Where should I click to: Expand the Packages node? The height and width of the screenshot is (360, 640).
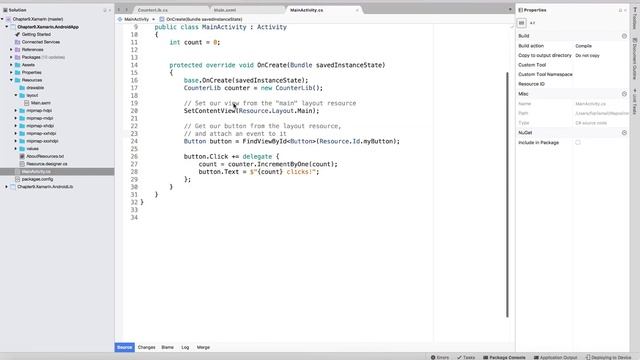11,57
